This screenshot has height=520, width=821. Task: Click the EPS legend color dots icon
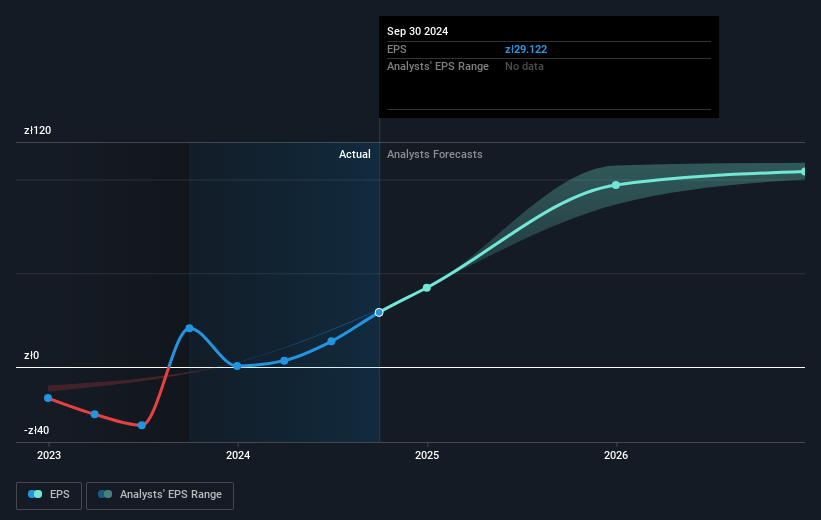tap(35, 494)
